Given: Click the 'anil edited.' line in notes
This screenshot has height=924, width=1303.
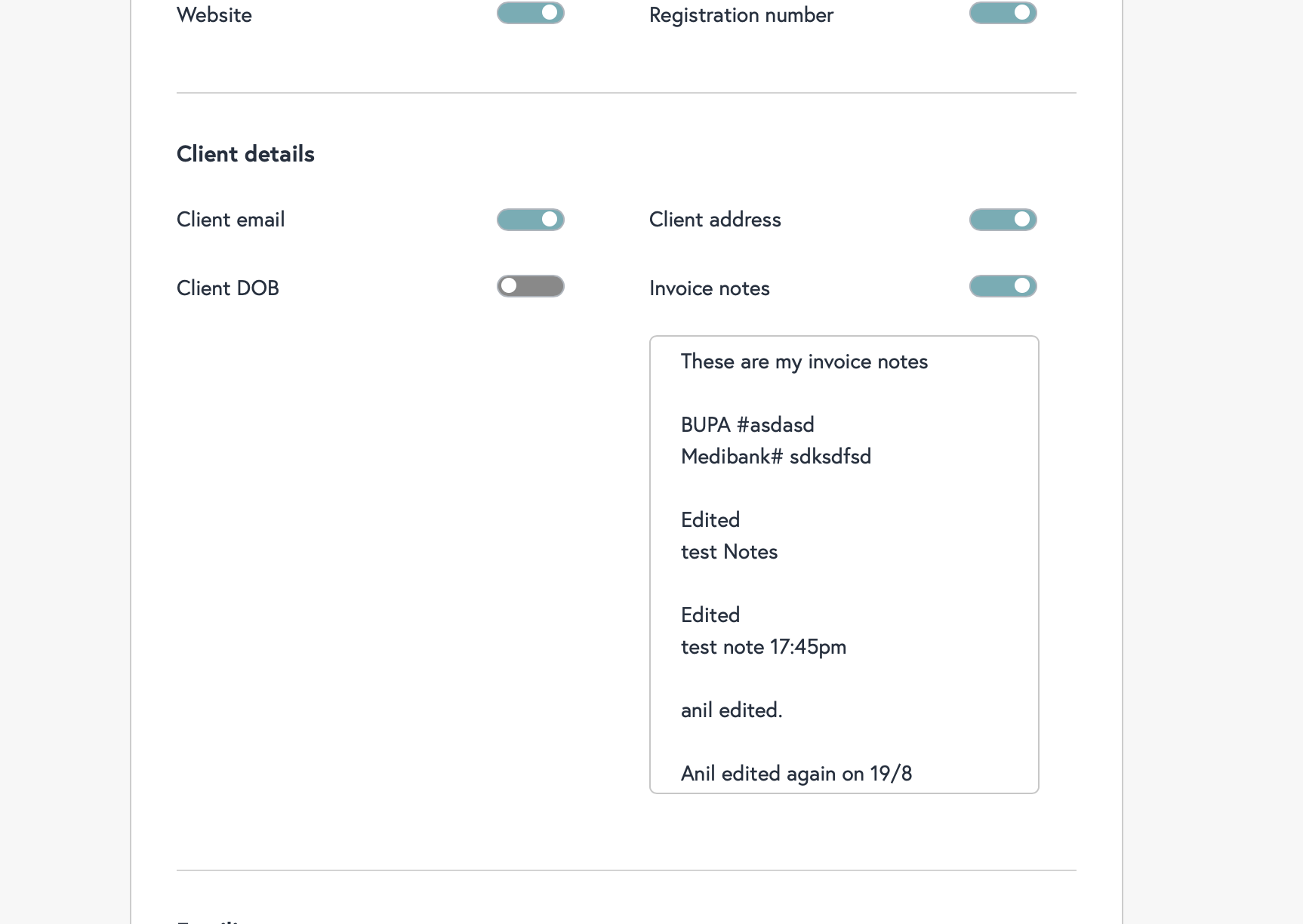Looking at the screenshot, I should point(731,710).
